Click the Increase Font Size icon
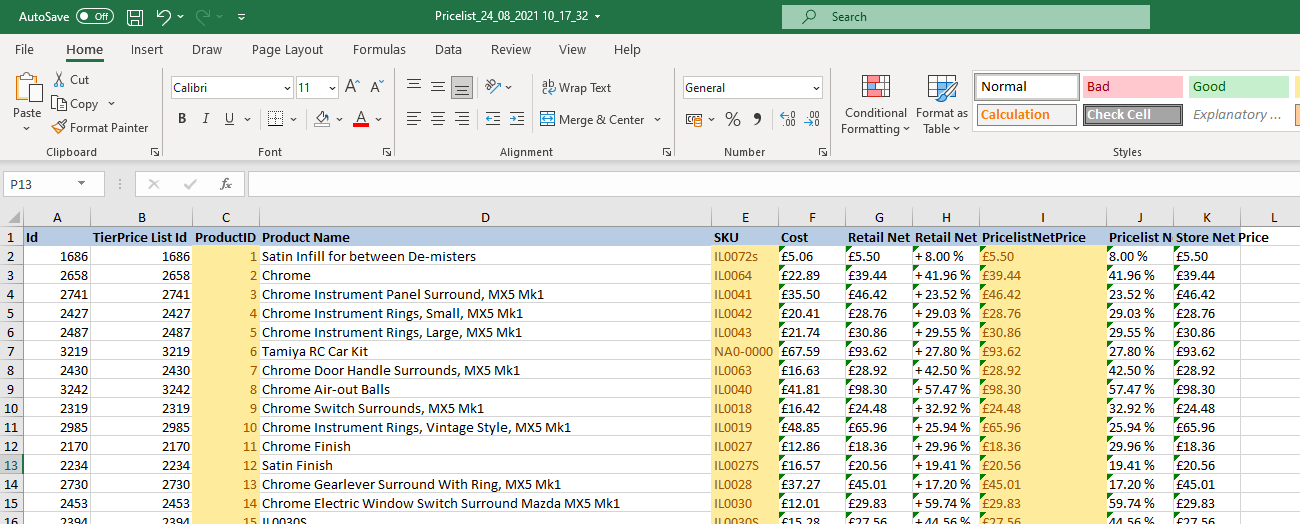Image resolution: width=1300 pixels, height=524 pixels. point(352,87)
